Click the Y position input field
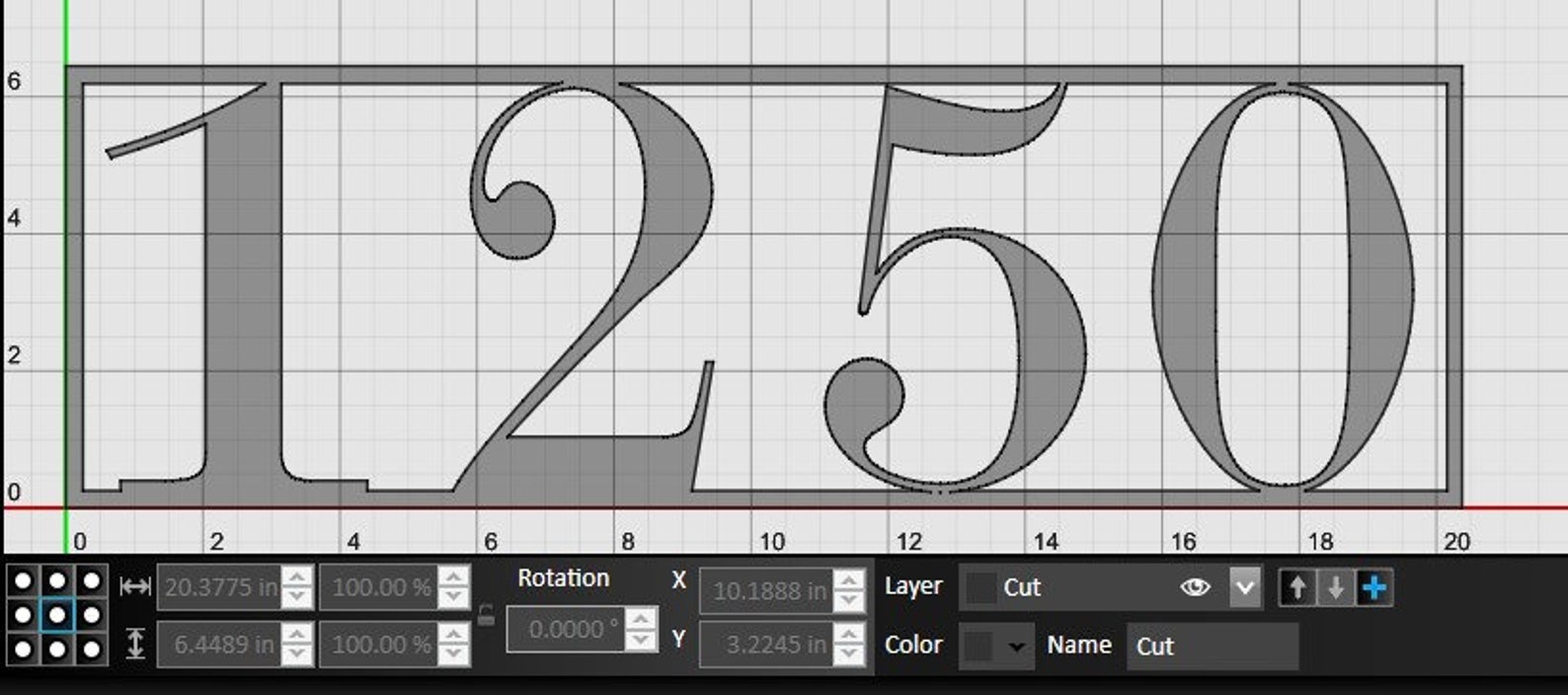Image resolution: width=1568 pixels, height=695 pixels. pos(765,645)
